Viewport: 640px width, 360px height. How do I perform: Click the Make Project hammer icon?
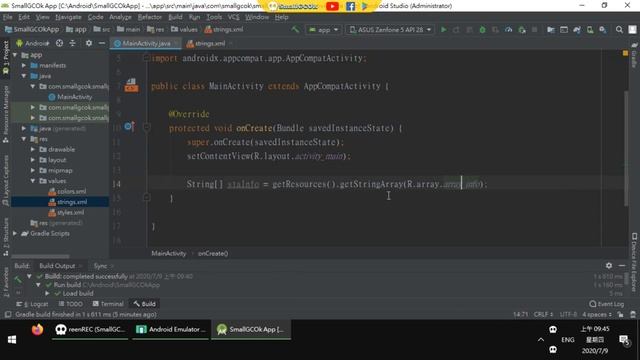(295, 29)
